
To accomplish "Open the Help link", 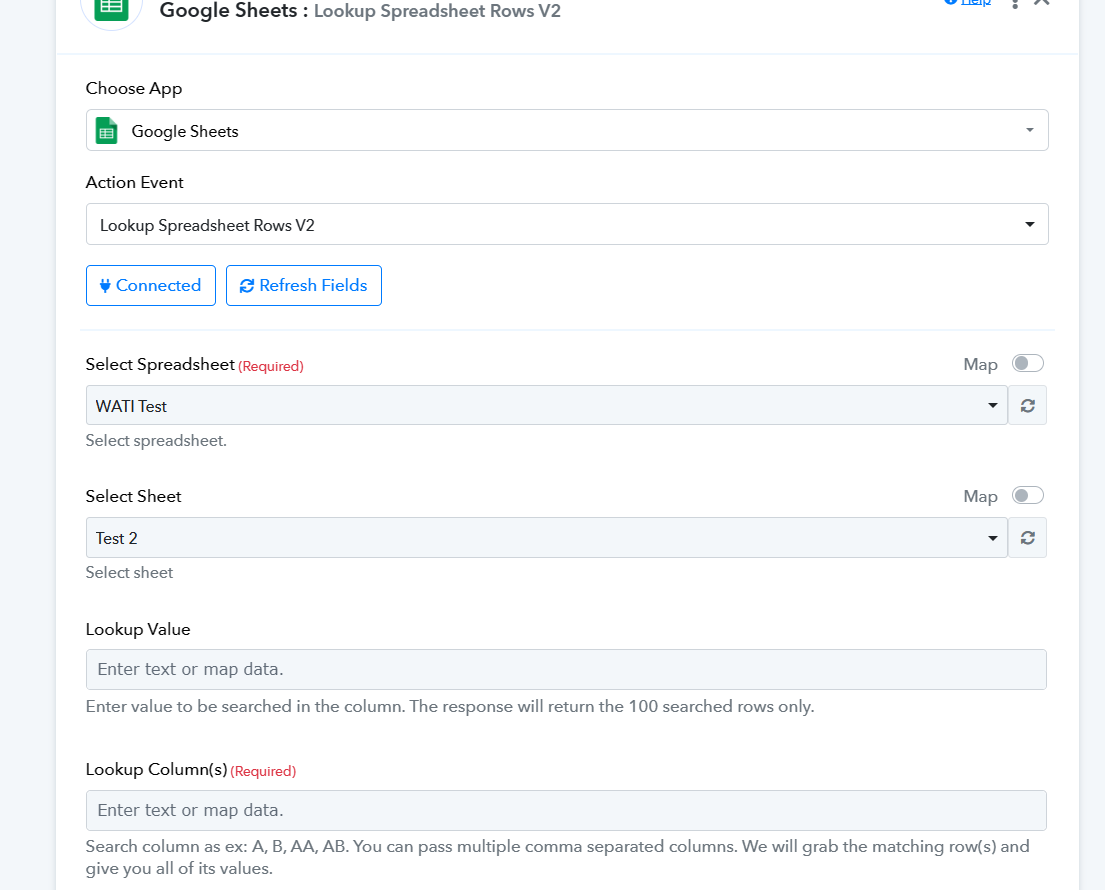I will pyautogui.click(x=968, y=3).
